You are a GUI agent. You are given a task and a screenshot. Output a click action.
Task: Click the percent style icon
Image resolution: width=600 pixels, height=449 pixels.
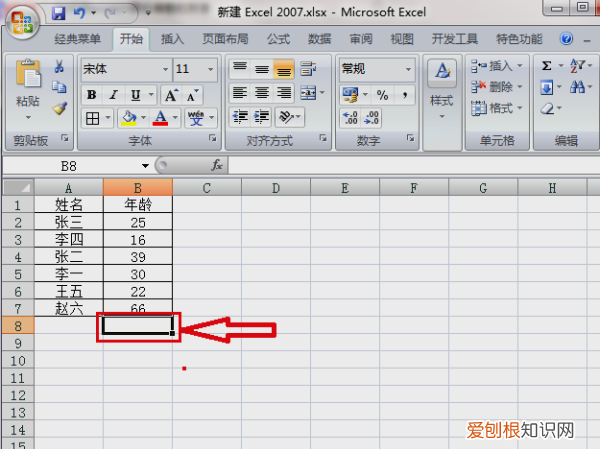pos(382,94)
